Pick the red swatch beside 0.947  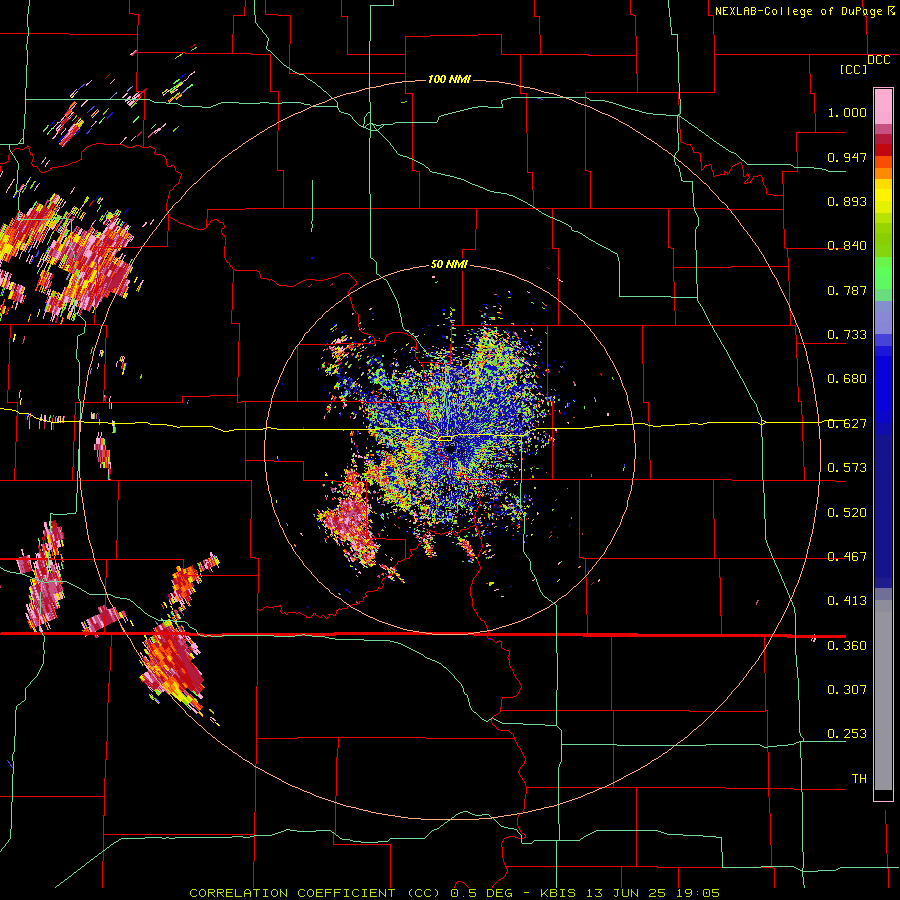(883, 150)
